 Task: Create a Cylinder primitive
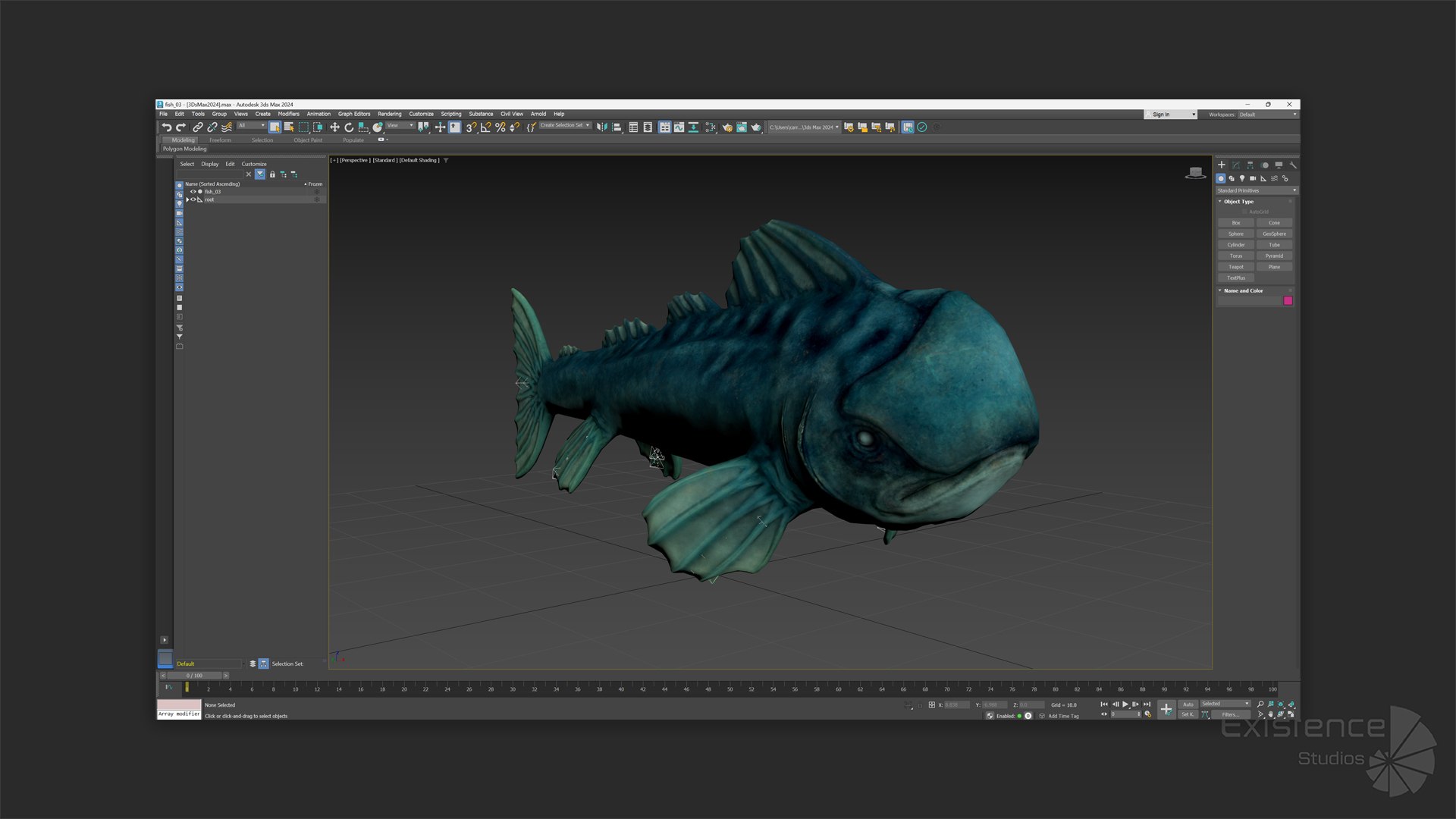pos(1236,245)
